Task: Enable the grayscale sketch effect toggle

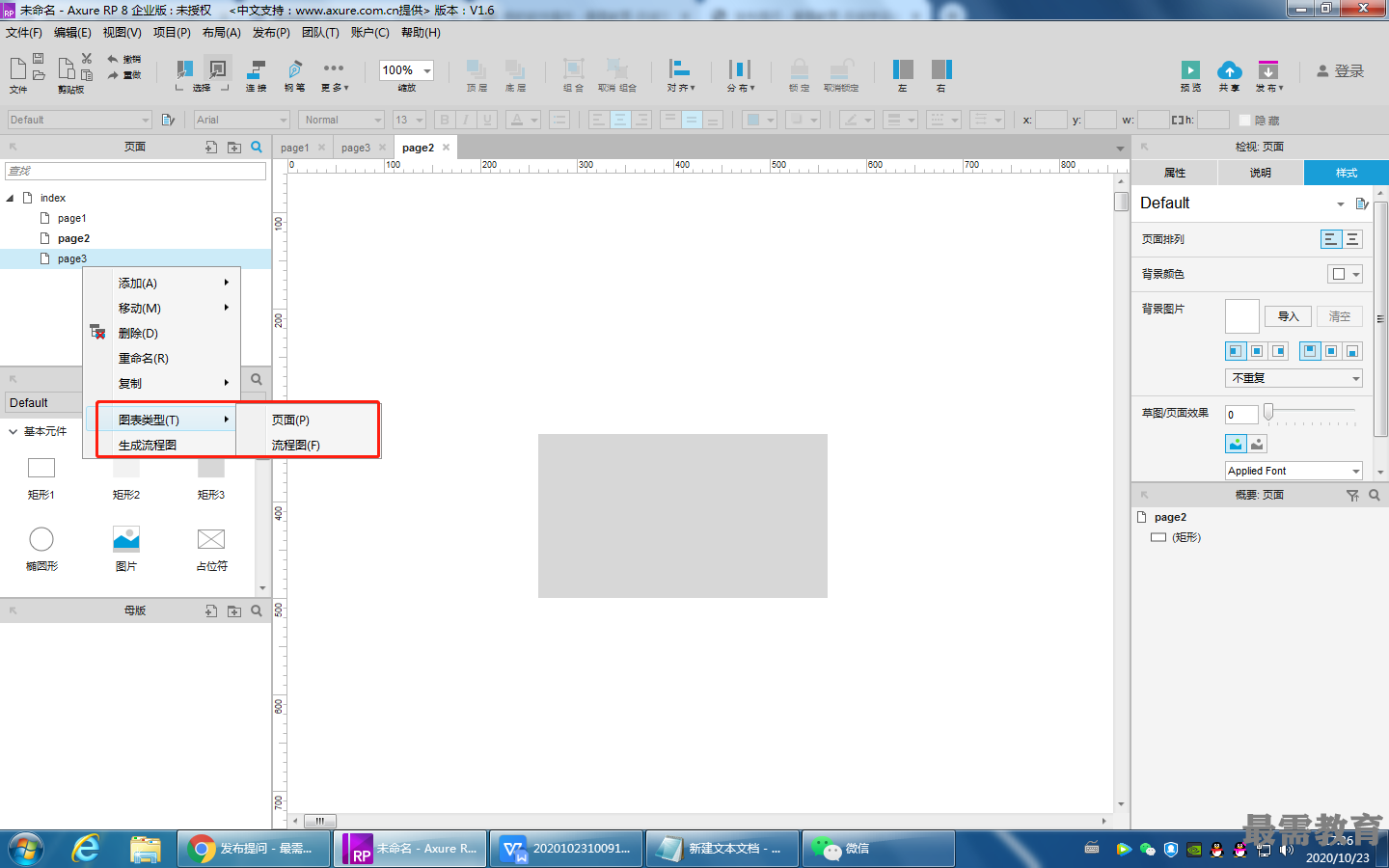Action: pos(1257,444)
